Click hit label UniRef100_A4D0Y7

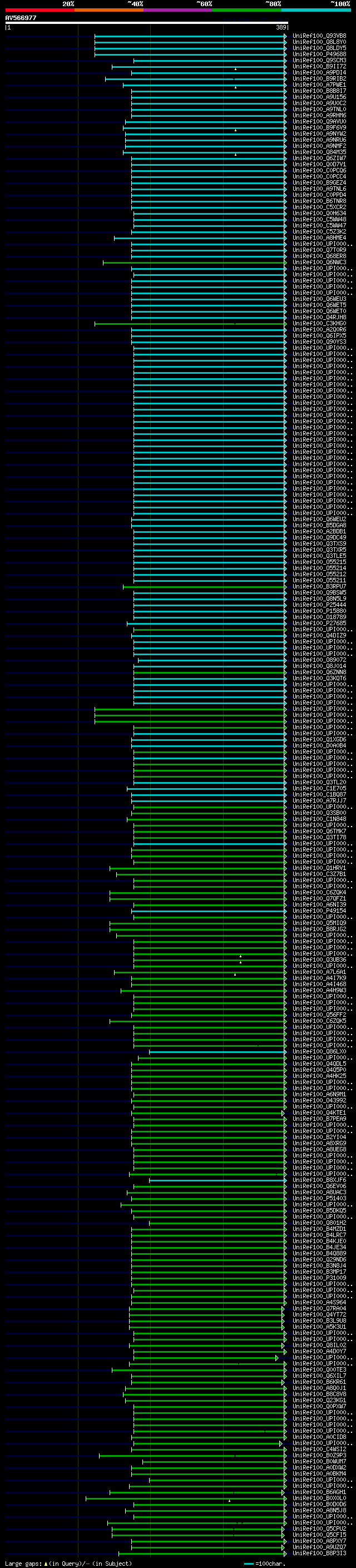tap(319, 1351)
